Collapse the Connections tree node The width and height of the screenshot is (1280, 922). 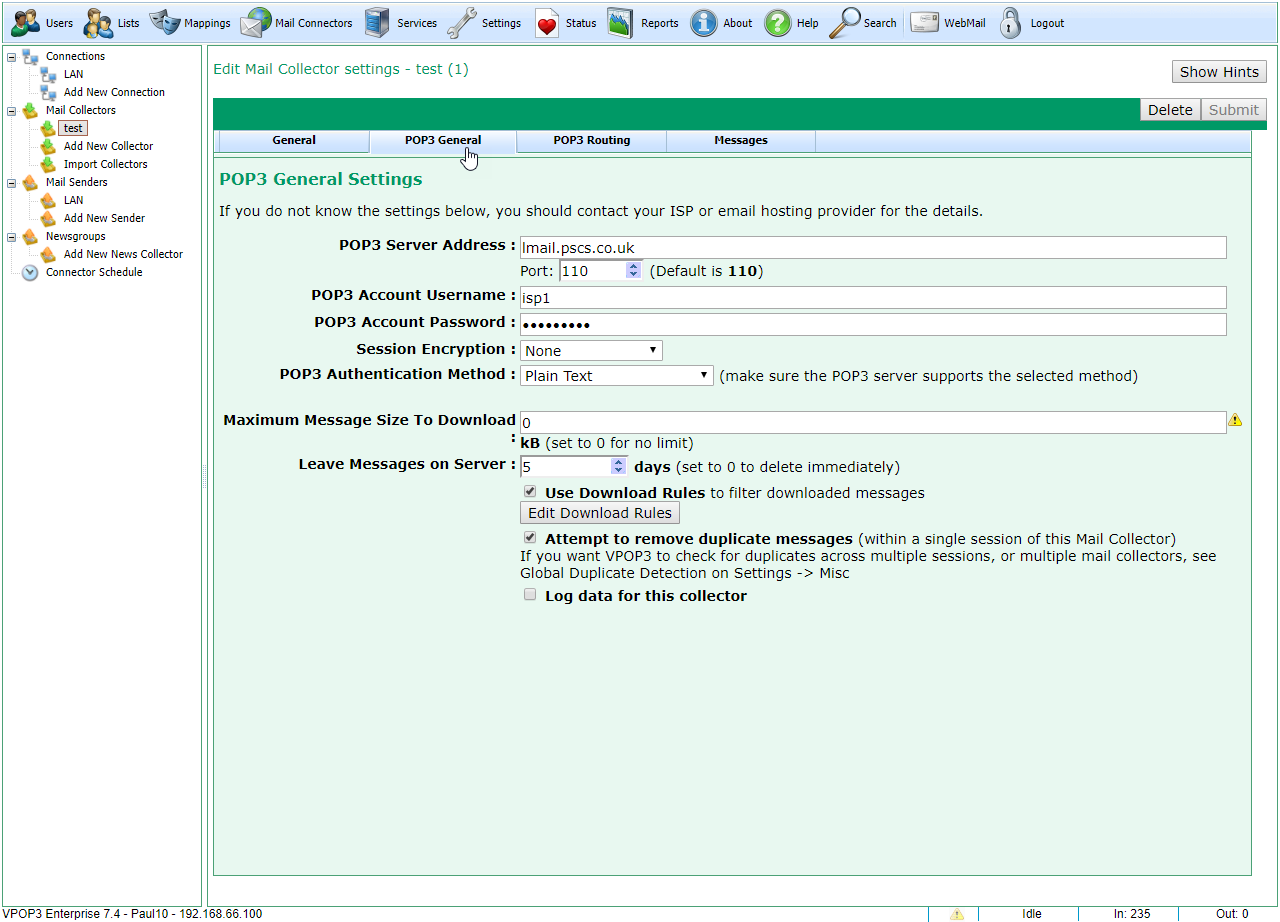[x=11, y=56]
